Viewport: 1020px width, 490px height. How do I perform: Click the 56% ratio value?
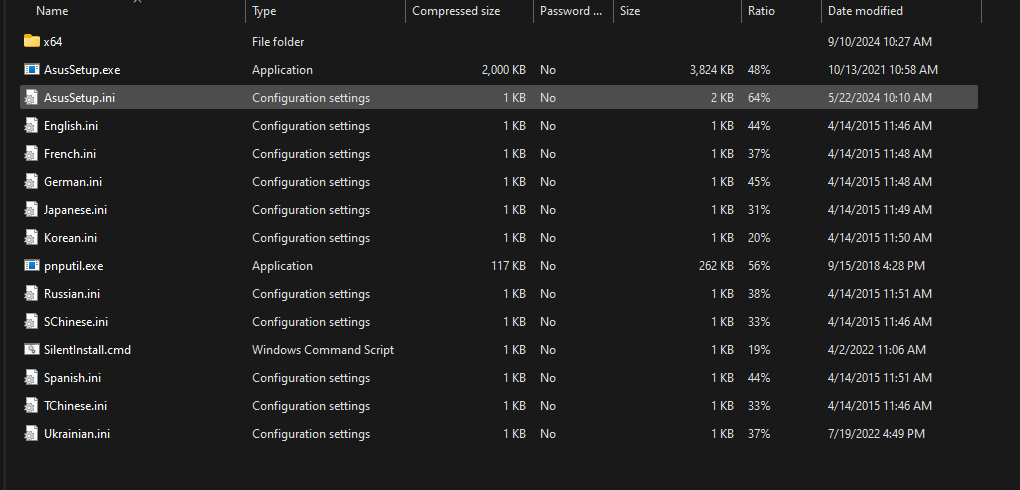pyautogui.click(x=759, y=265)
